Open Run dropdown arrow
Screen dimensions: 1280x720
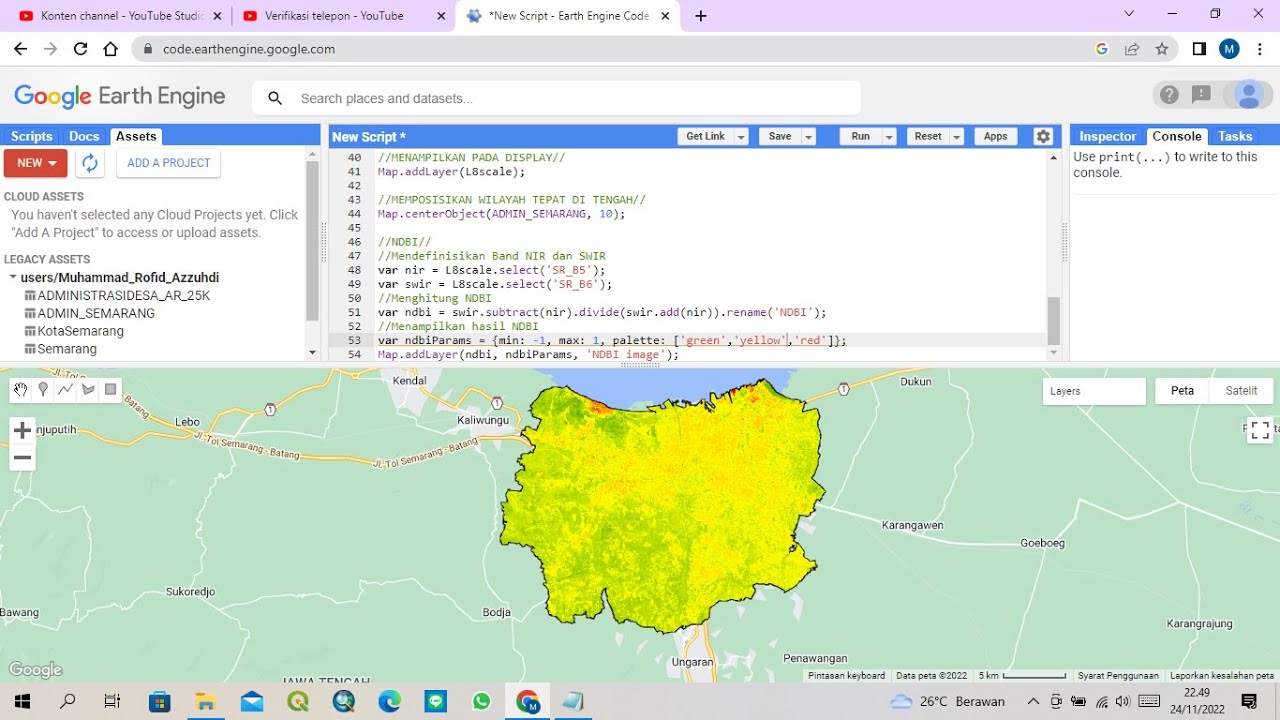coord(889,137)
